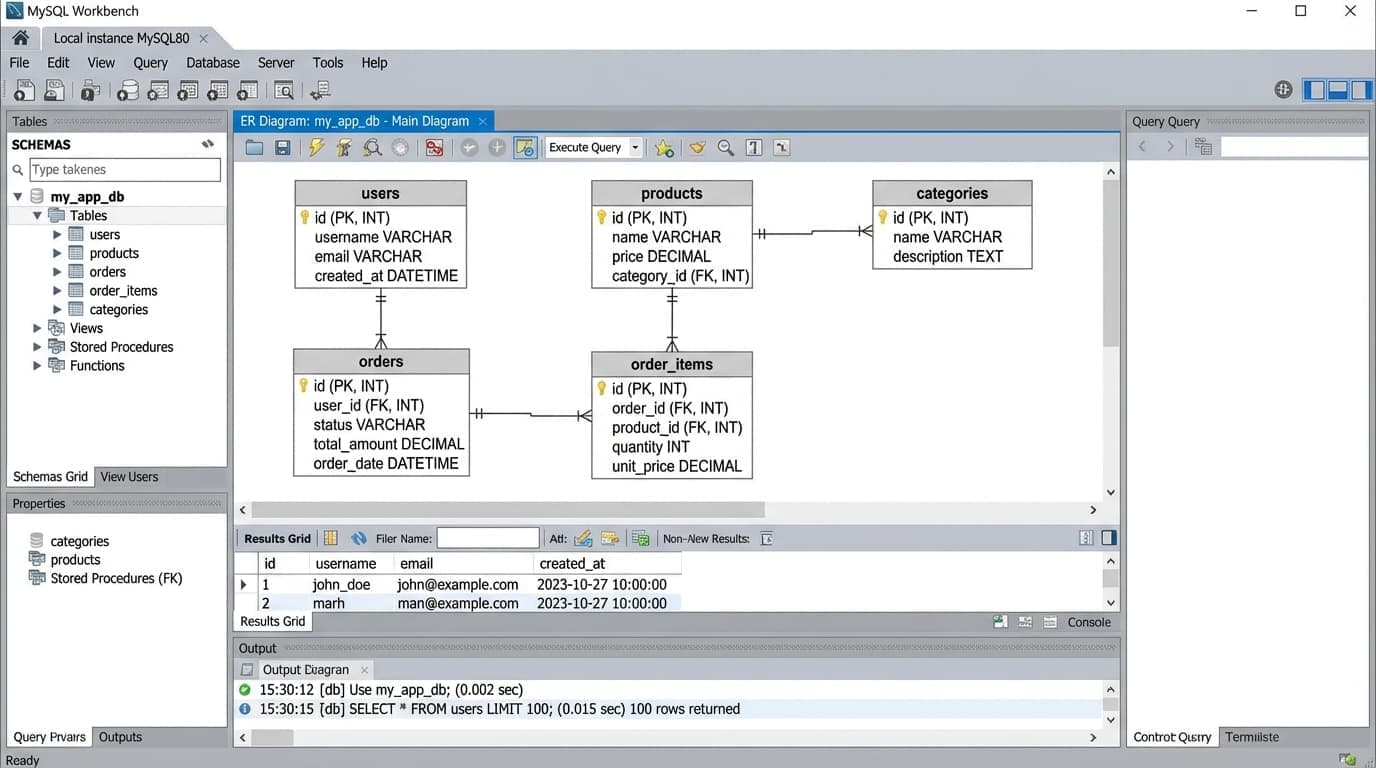Open the Console panel in results area

1088,622
